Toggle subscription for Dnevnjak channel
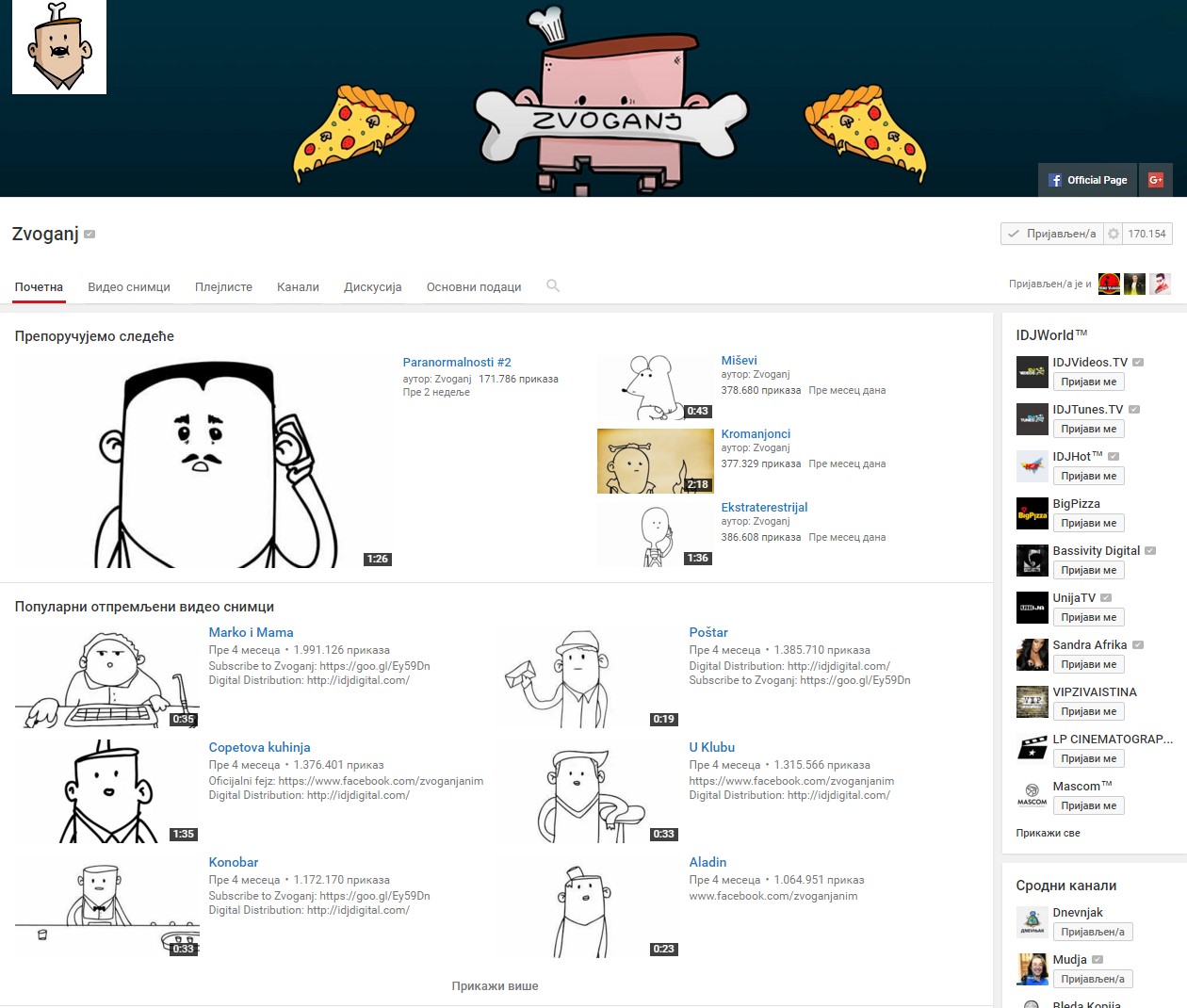Viewport: 1187px width, 1008px height. (1092, 932)
